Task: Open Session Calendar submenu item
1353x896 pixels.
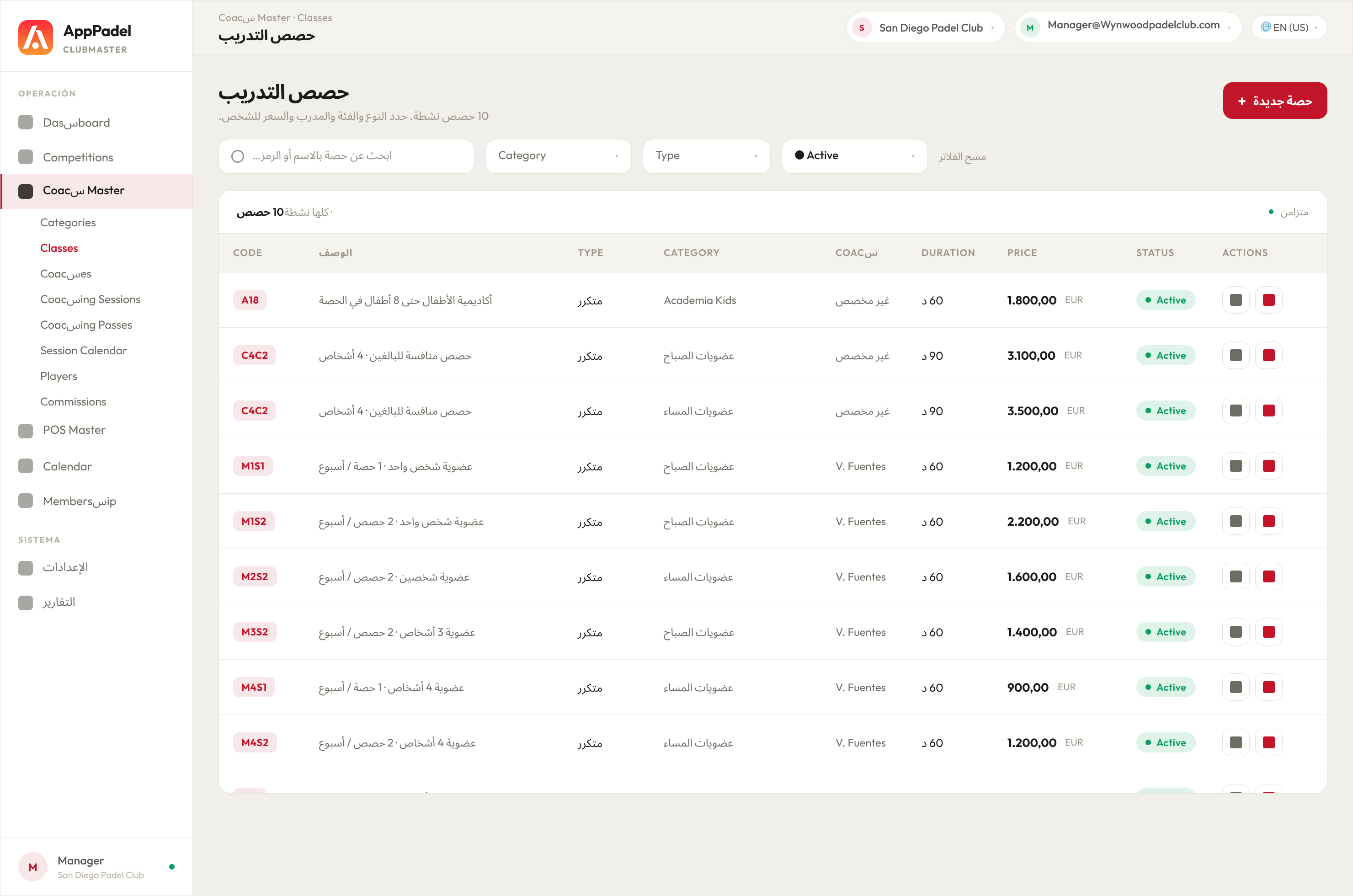Action: pyautogui.click(x=83, y=351)
